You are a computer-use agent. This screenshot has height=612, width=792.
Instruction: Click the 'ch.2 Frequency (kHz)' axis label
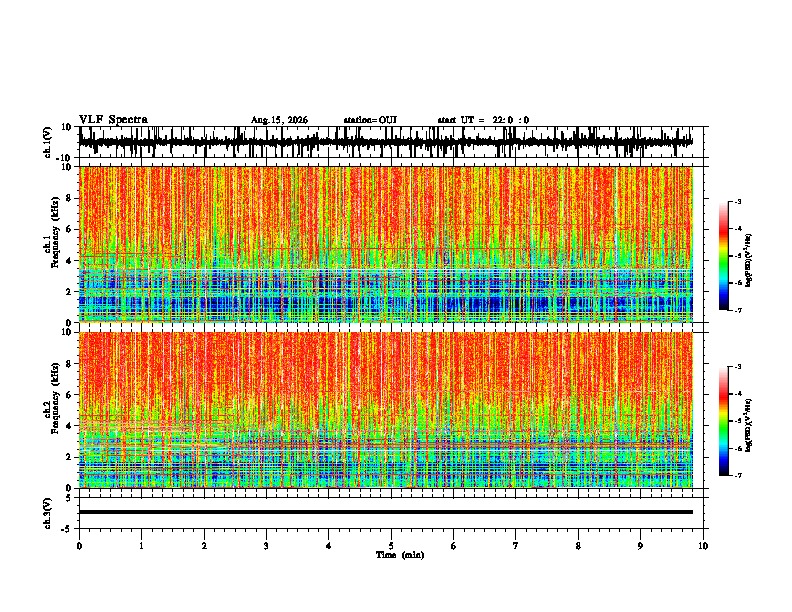click(x=52, y=398)
